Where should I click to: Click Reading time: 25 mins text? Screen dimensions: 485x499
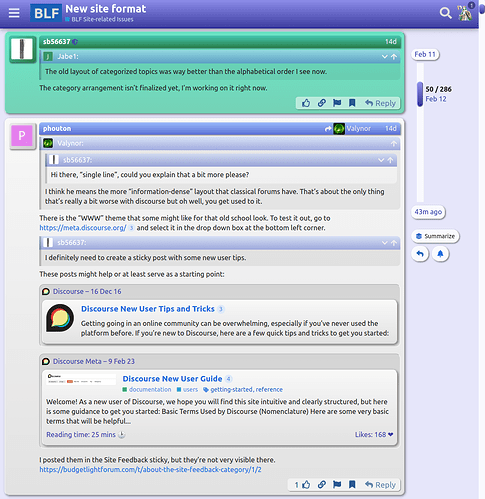tap(81, 435)
